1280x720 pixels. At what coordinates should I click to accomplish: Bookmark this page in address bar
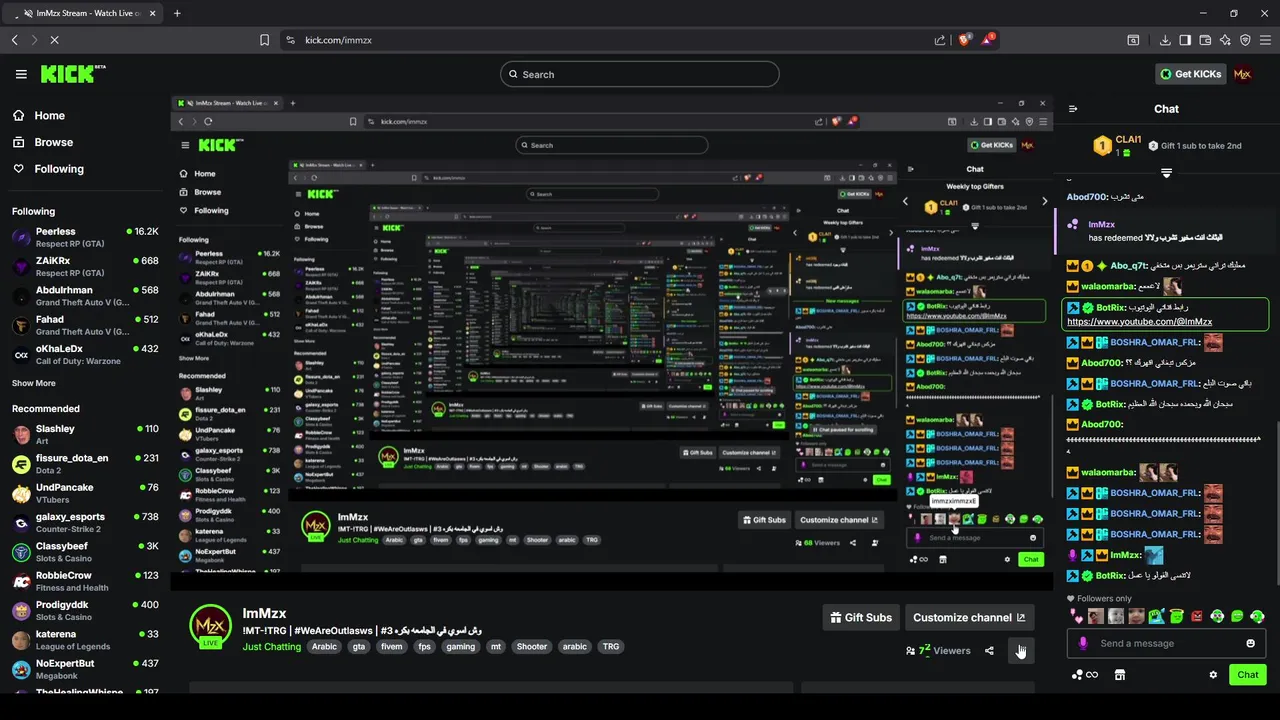tap(264, 40)
